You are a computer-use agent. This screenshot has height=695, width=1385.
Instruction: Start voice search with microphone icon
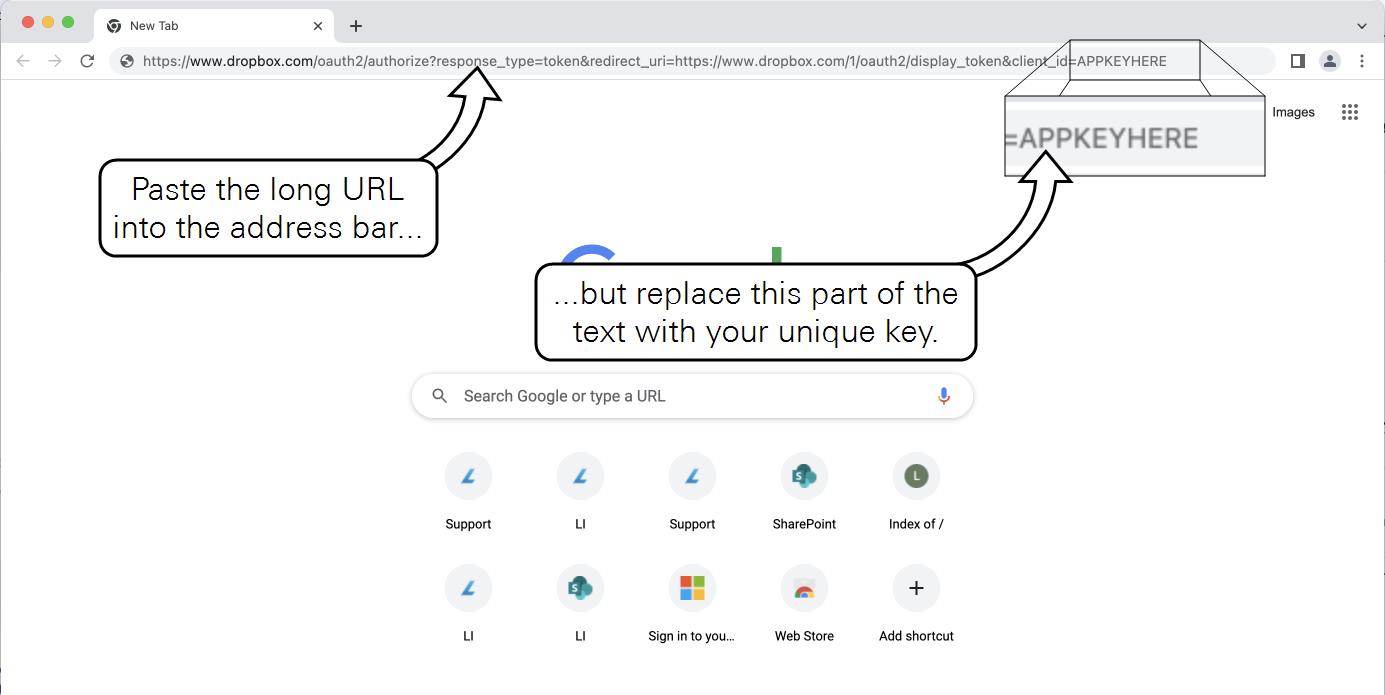click(943, 396)
